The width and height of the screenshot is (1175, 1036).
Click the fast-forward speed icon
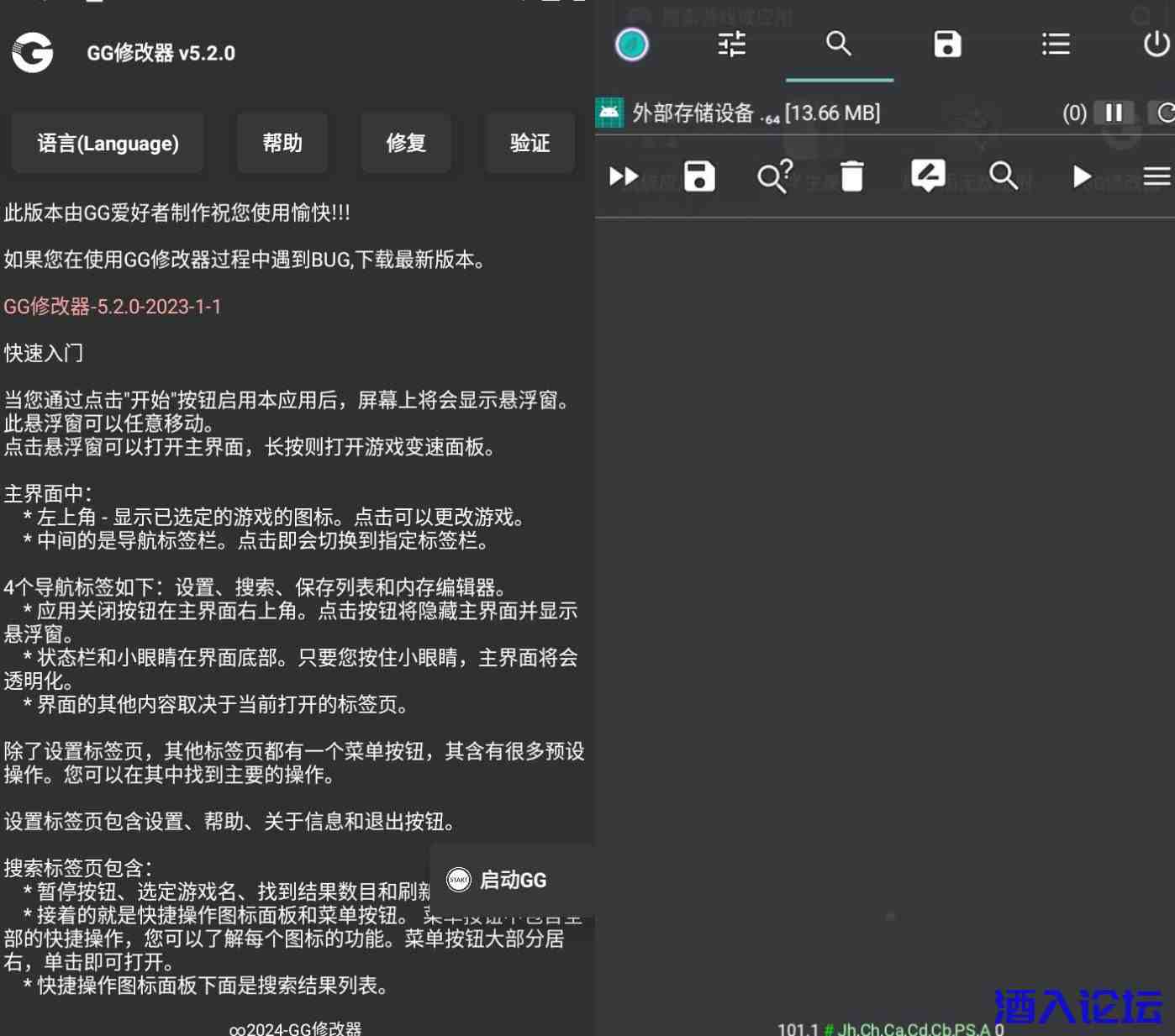624,176
